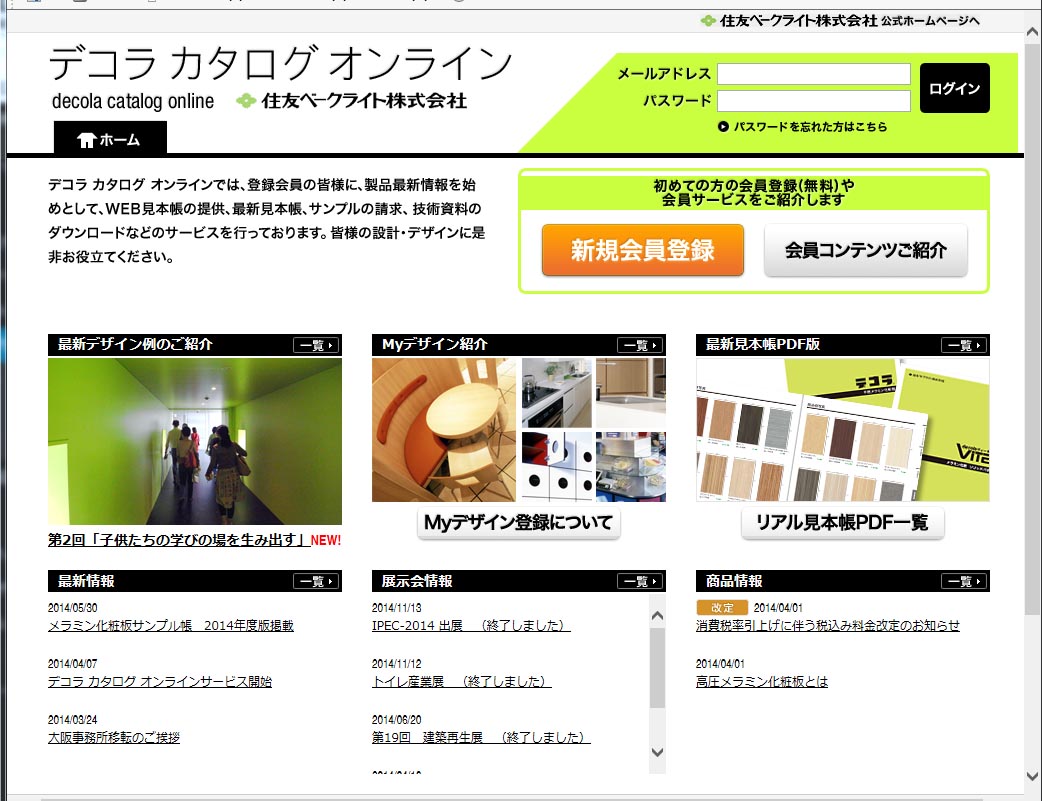The width and height of the screenshot is (1042, 801).
Task: Open 一覧 for 最新デザイン例のご紹介
Action: tap(315, 345)
